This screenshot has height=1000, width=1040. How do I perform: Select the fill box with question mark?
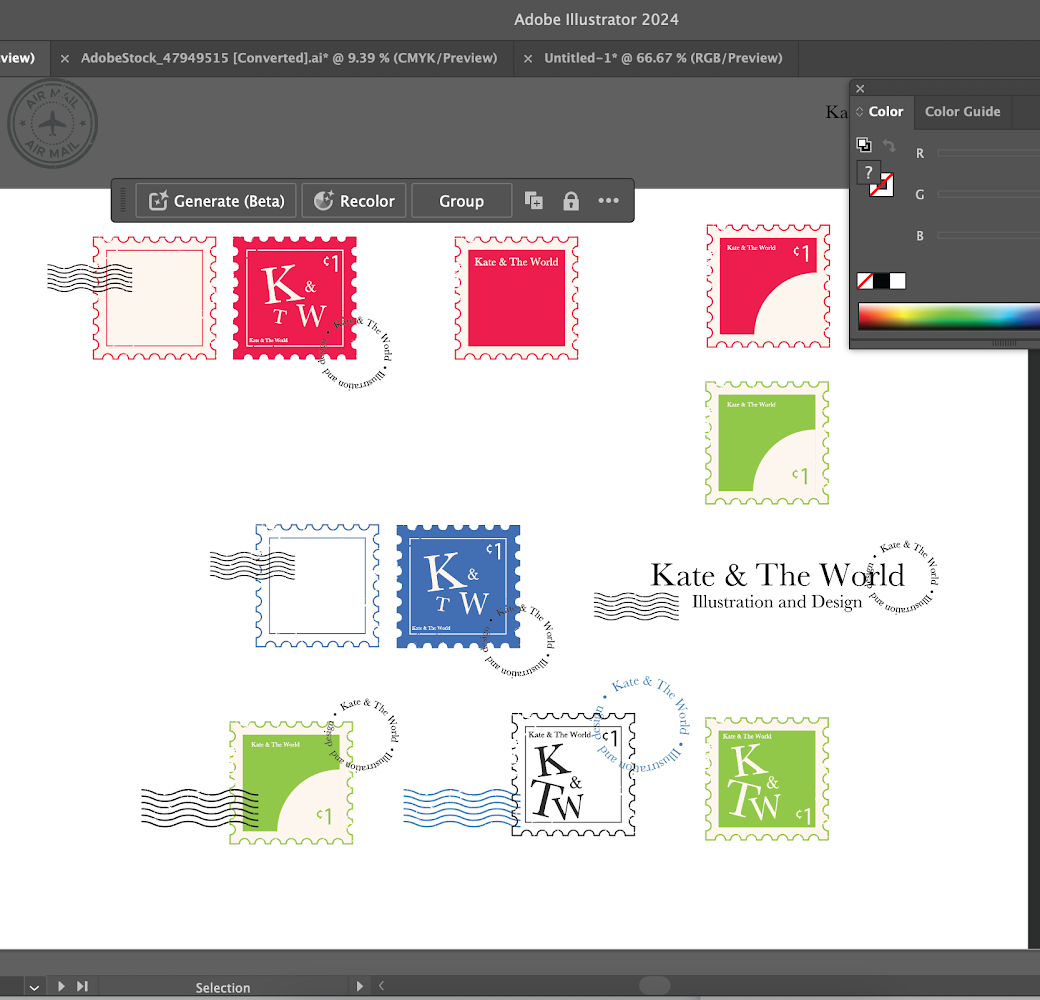(868, 172)
